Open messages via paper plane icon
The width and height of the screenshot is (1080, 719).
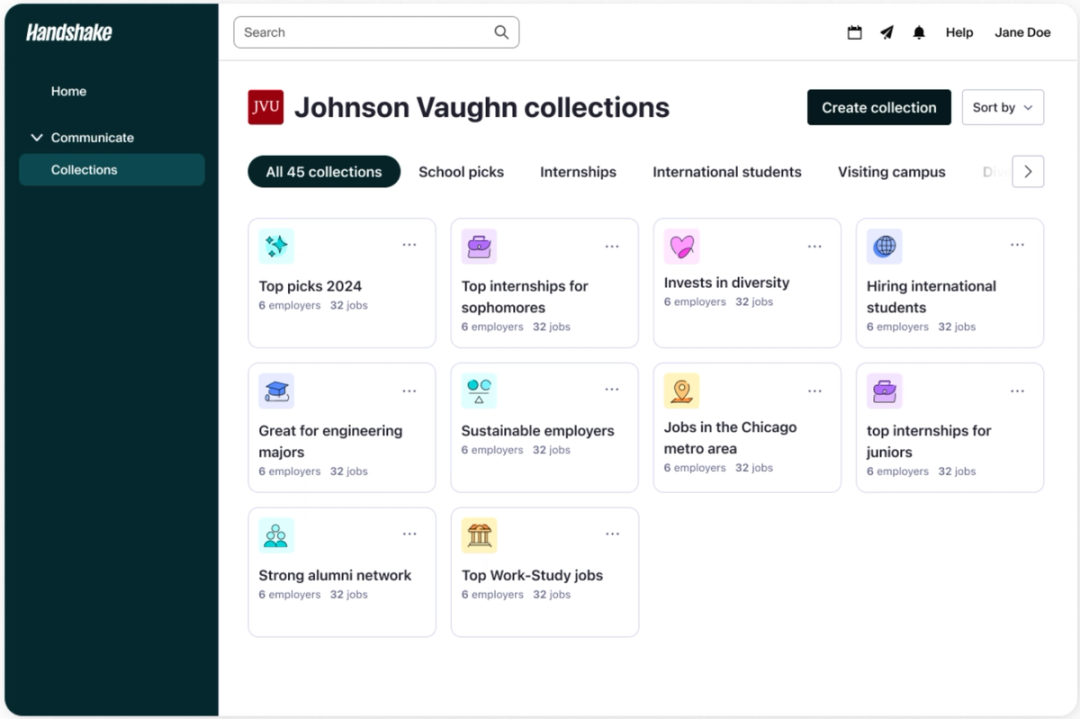click(x=886, y=32)
